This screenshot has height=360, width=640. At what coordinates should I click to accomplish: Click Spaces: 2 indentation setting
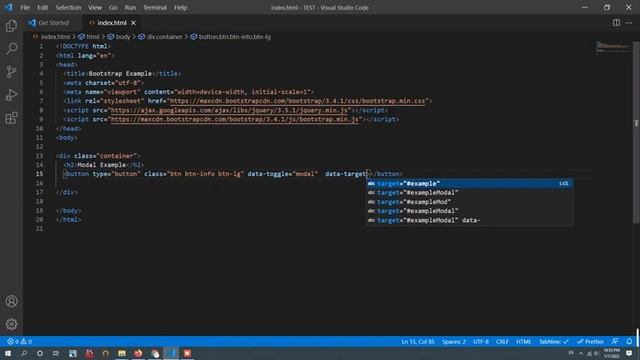(453, 342)
